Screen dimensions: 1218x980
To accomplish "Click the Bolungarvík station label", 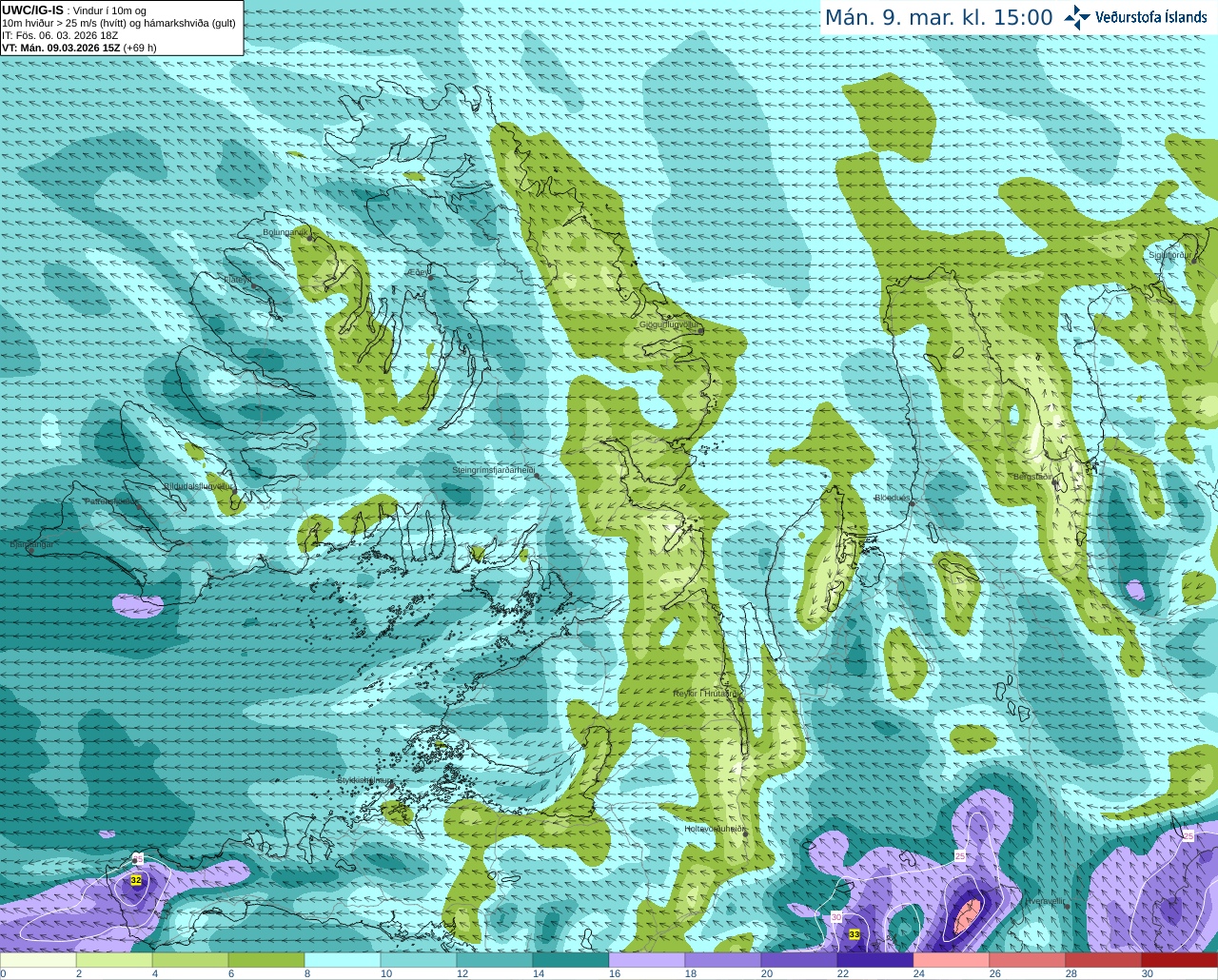I will point(285,232).
